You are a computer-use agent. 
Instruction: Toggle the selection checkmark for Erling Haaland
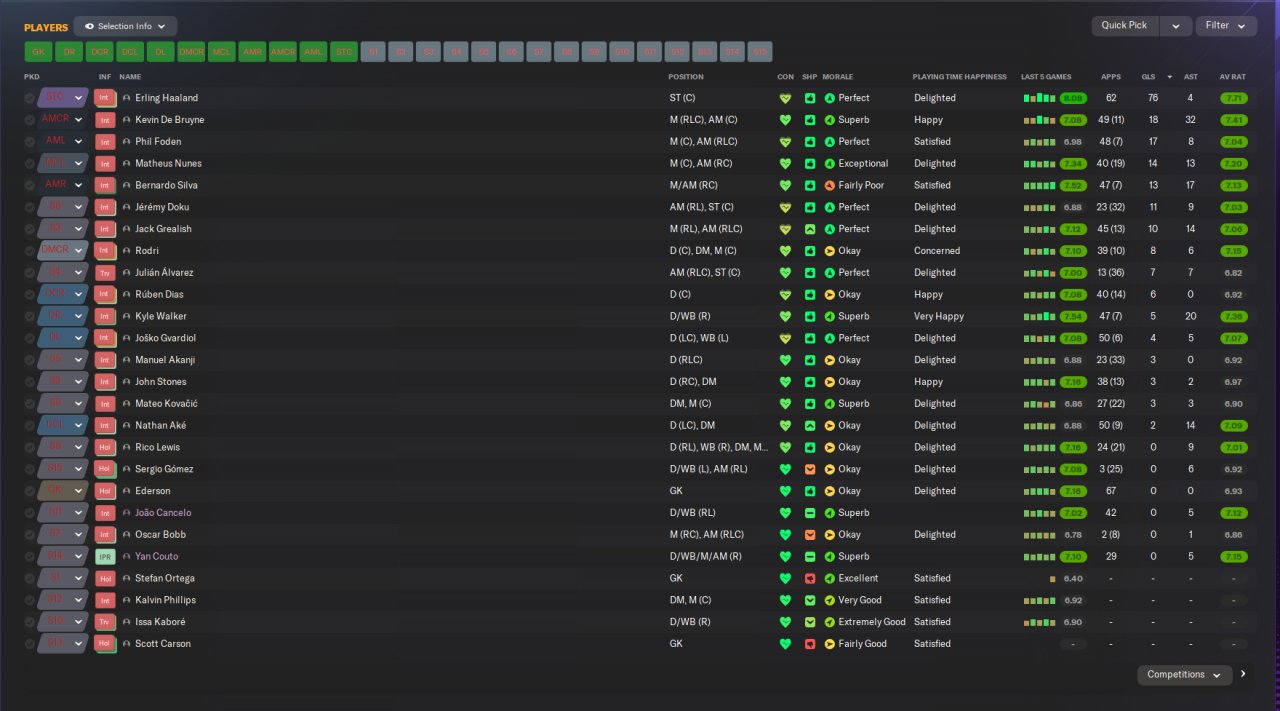pyautogui.click(x=30, y=98)
